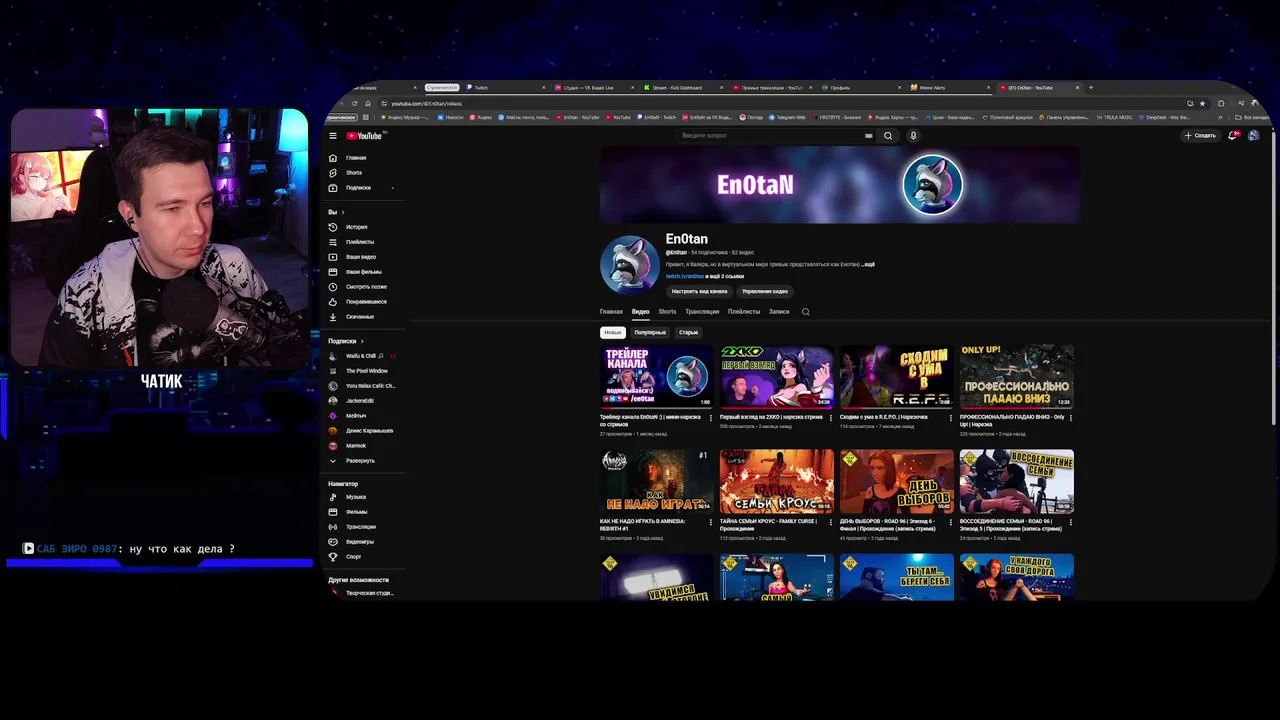Viewport: 1280px width, 720px height.
Task: Click the browser address bar
Action: click(x=780, y=103)
